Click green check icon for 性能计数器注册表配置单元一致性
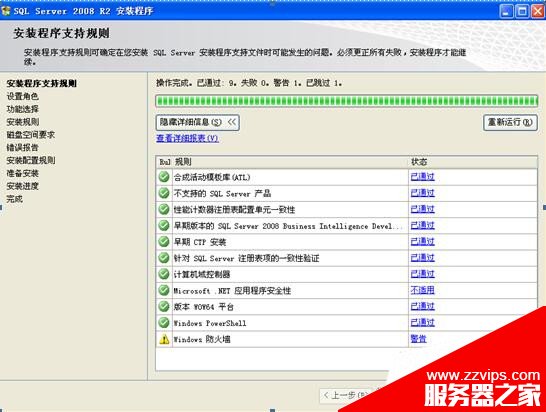Viewport: 546px width, 412px height. pyautogui.click(x=164, y=209)
